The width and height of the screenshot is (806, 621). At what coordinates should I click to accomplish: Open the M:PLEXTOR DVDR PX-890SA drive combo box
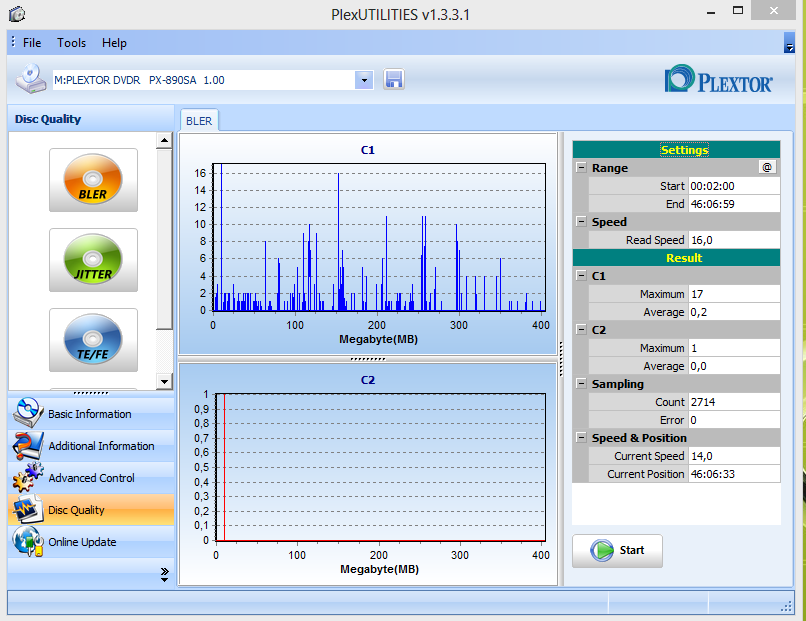213,80
